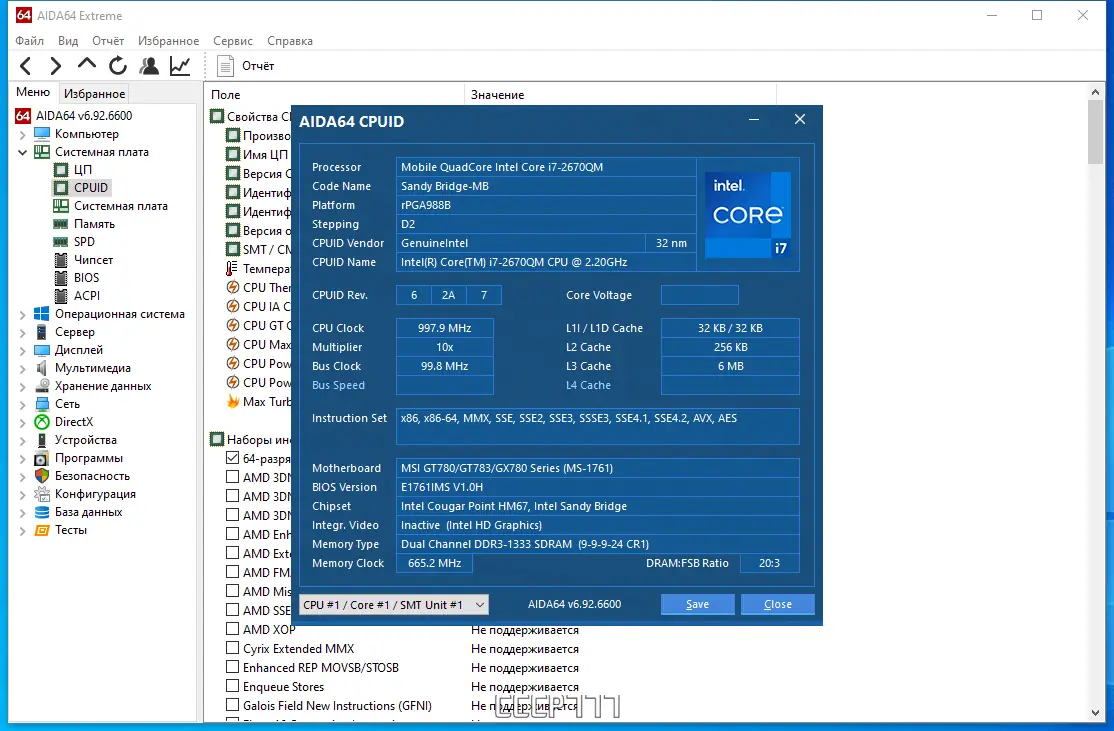The width and height of the screenshot is (1114, 731).
Task: Open the ACPI chip icon item
Action: [61, 296]
